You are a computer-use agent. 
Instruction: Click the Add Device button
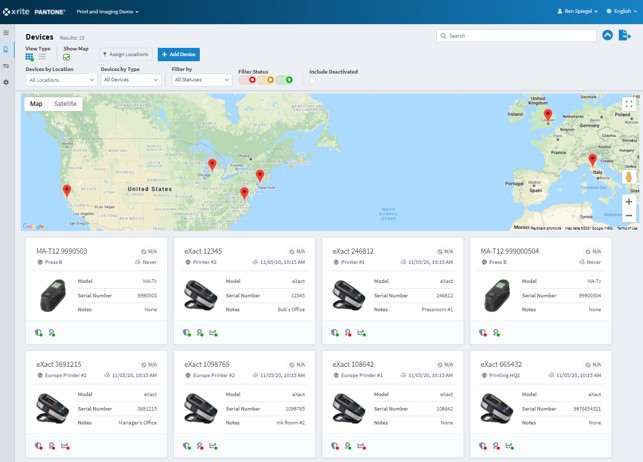click(x=179, y=54)
